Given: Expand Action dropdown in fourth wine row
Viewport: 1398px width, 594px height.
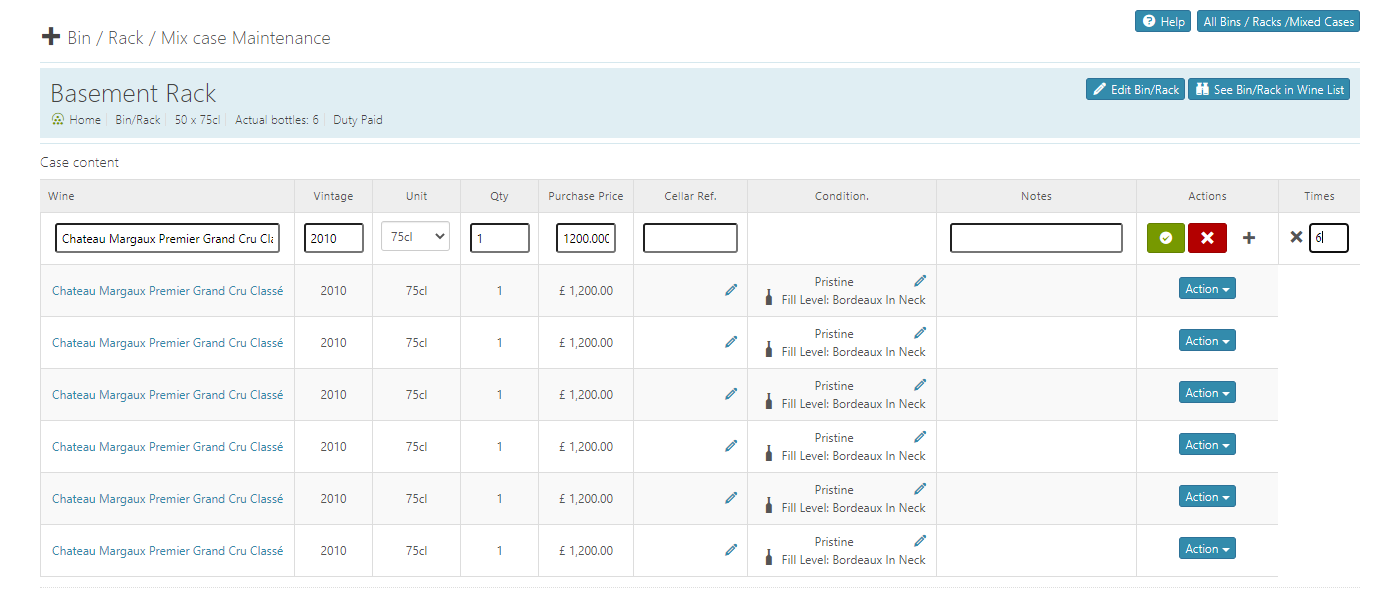Looking at the screenshot, I should pos(1207,445).
